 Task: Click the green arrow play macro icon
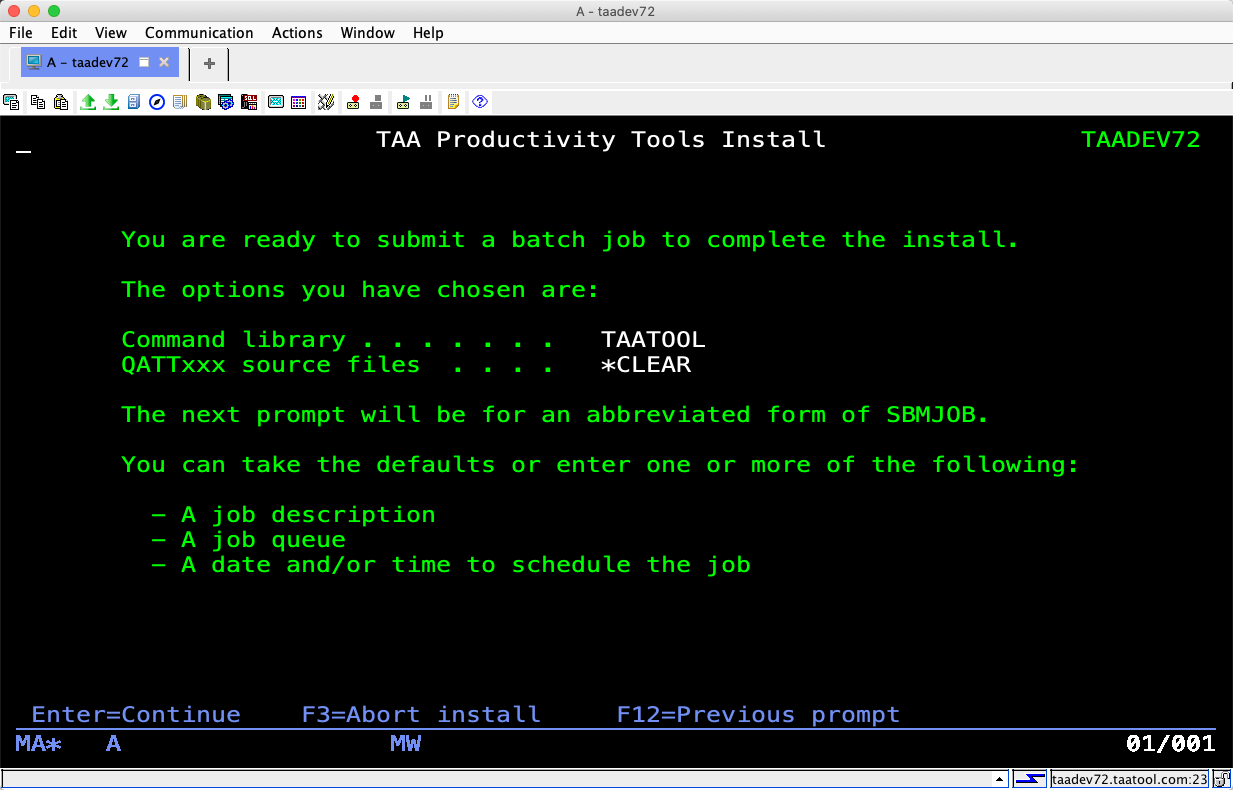pos(403,102)
